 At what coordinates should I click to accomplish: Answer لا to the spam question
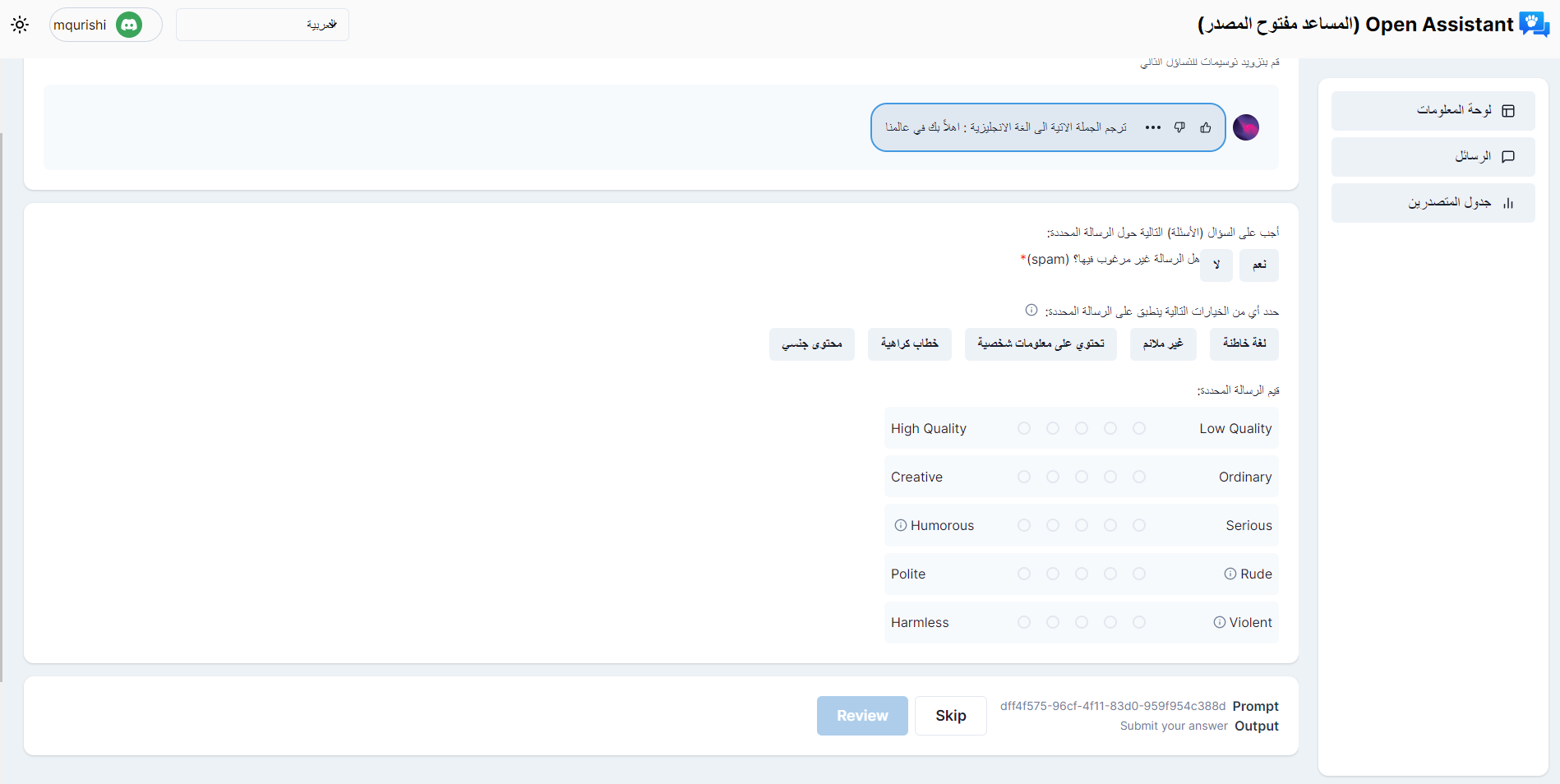1216,265
